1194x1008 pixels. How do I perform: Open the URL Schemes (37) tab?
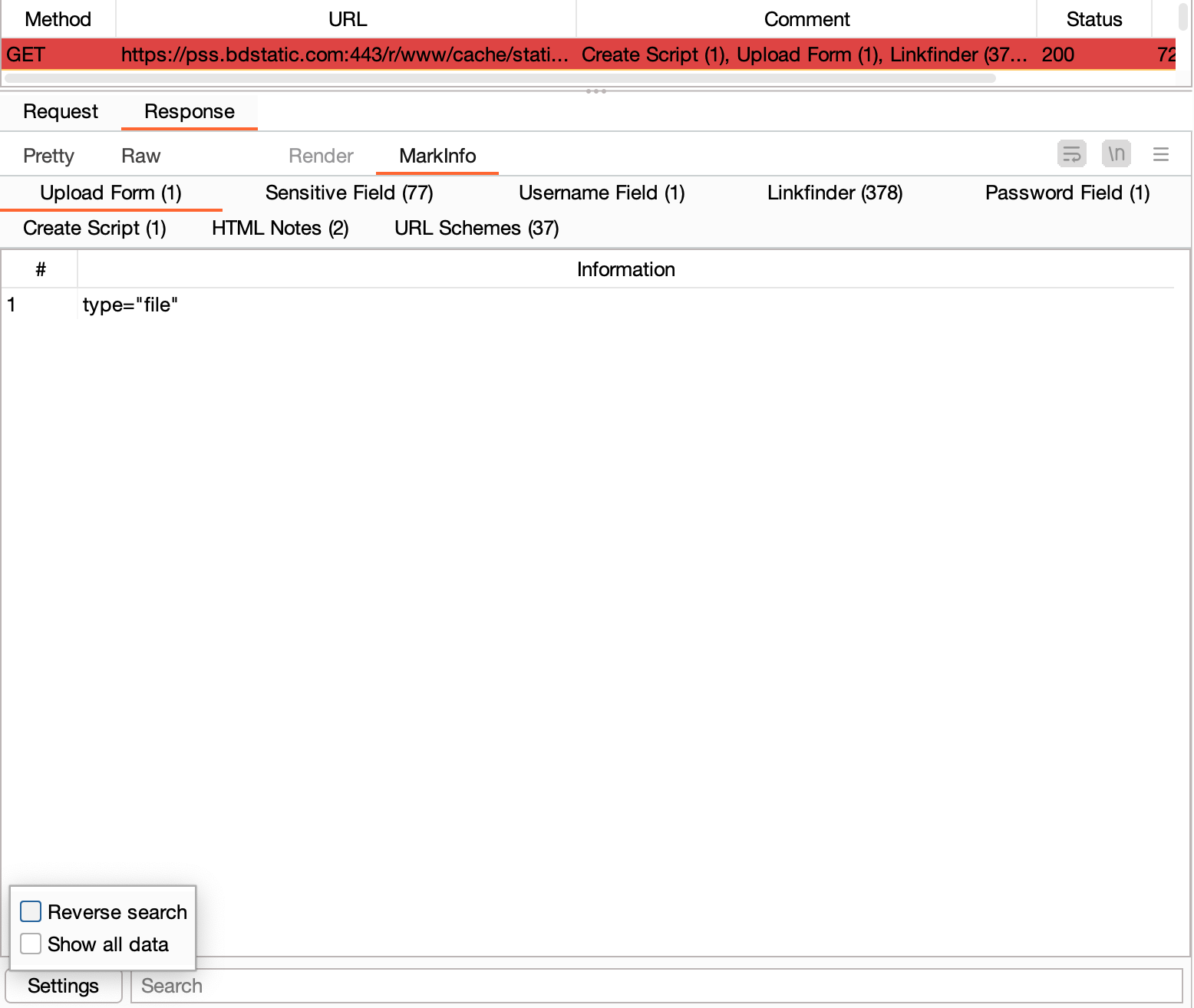[x=476, y=229]
